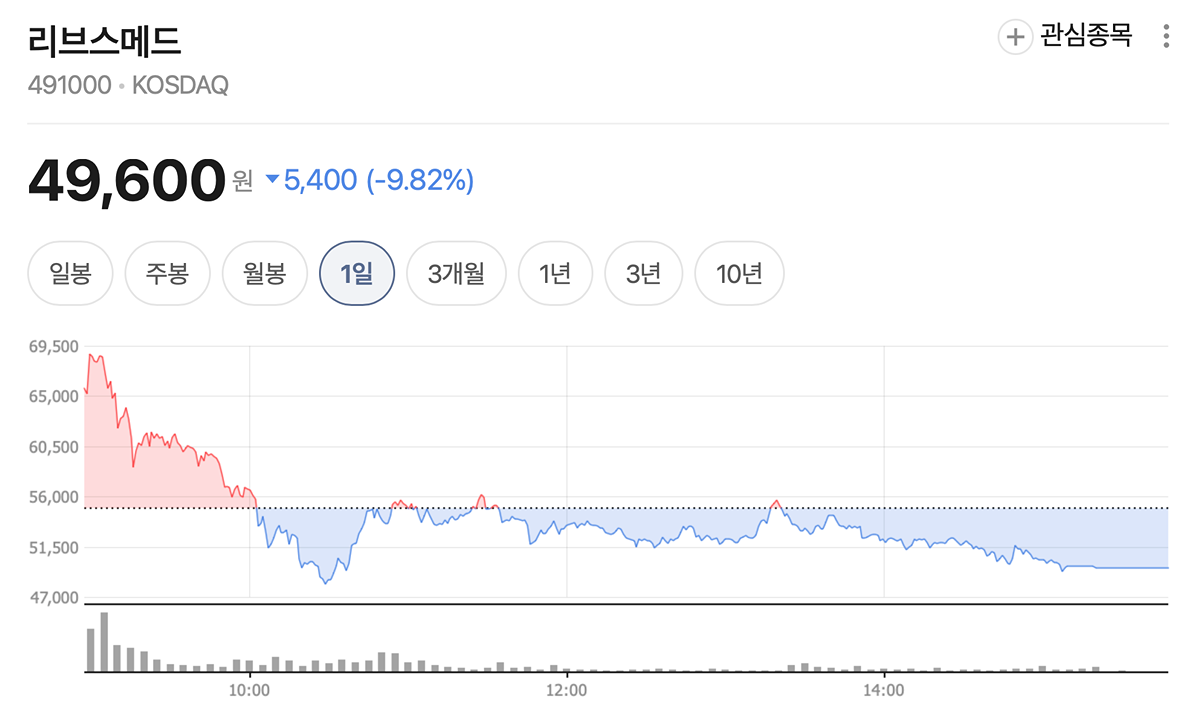Click the 491000 KOSDAQ ticker code text

coord(128,86)
